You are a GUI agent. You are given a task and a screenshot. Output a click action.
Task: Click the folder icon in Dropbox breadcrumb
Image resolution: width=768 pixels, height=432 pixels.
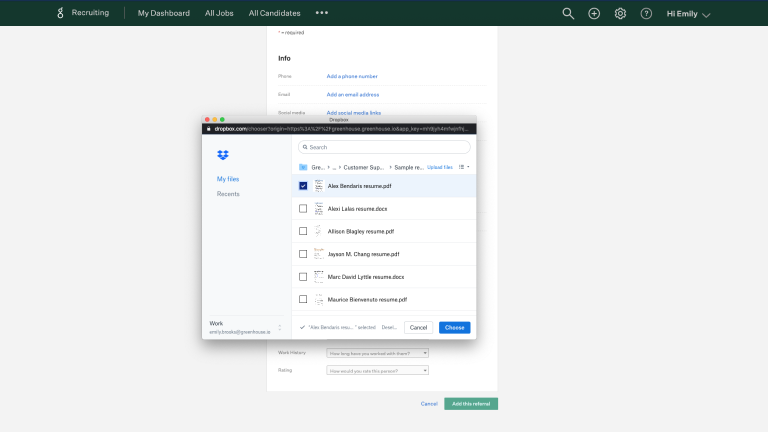(x=303, y=167)
